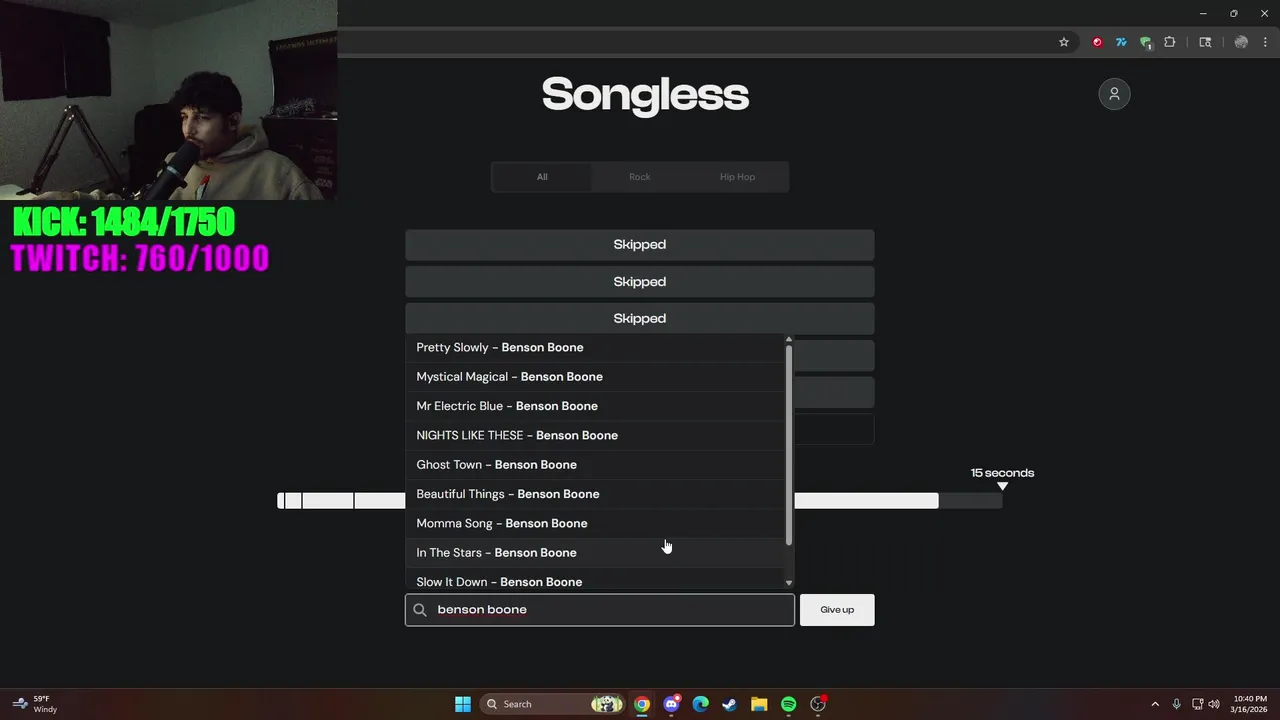Open File Explorer from the taskbar
Viewport: 1280px width, 720px height.
click(x=759, y=704)
